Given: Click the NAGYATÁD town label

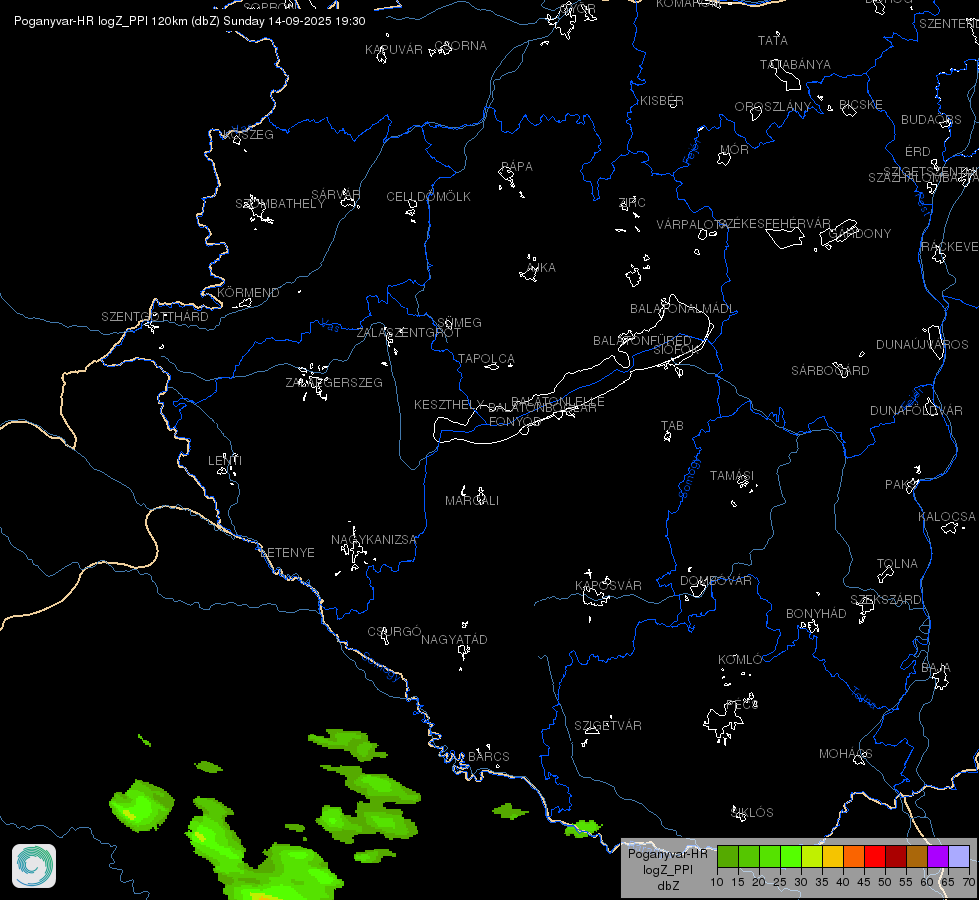Looking at the screenshot, I should coord(455,640).
